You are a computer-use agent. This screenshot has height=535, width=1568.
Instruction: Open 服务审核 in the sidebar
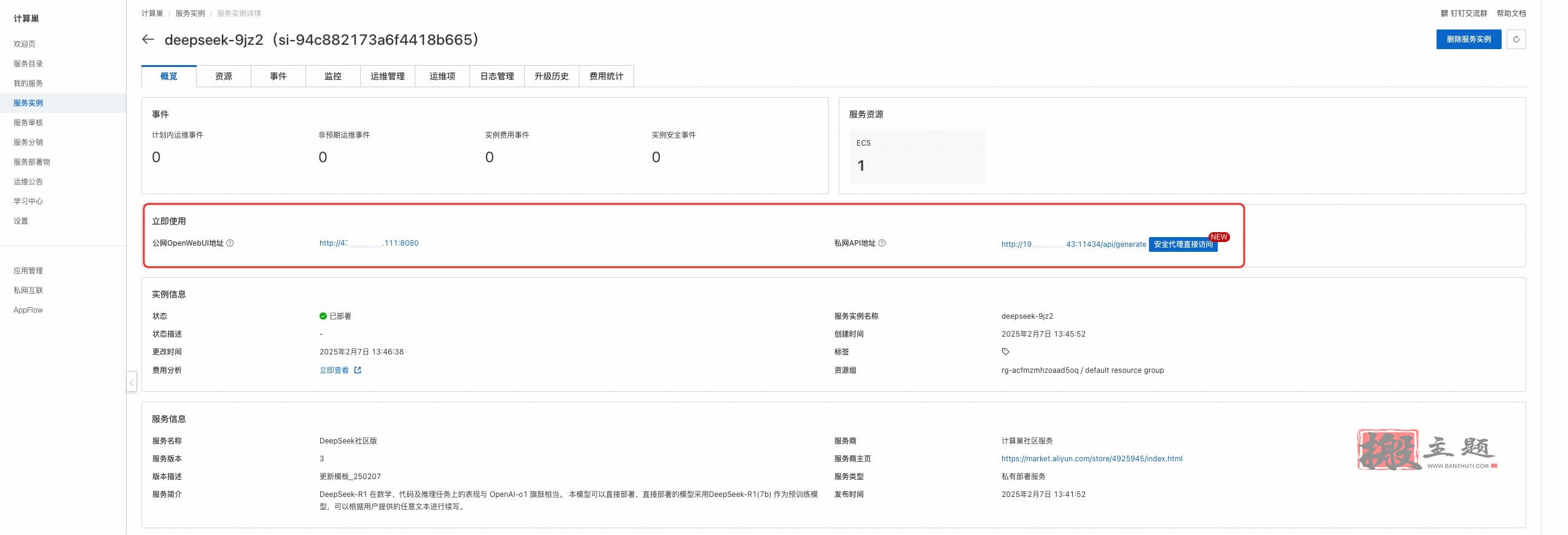pyautogui.click(x=28, y=123)
